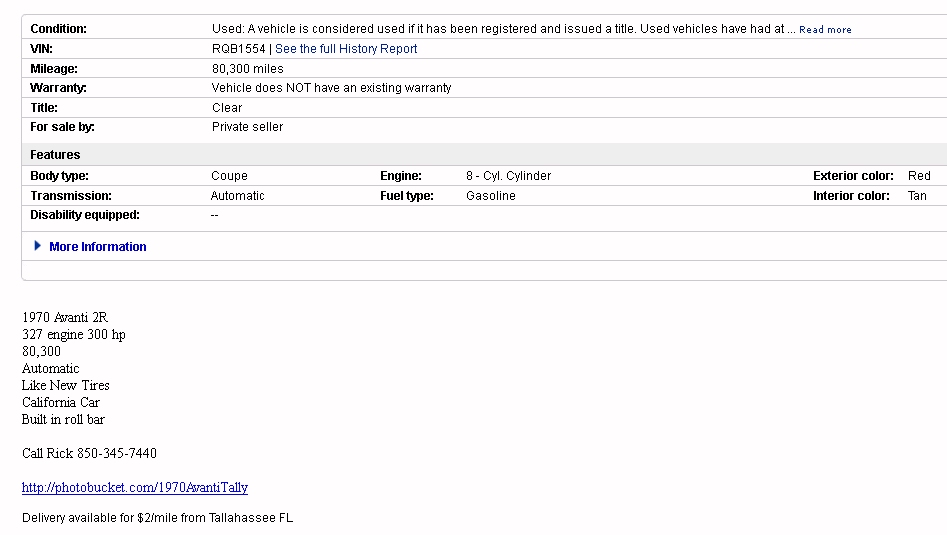Screen dimensions: 947x535
Task: Click the Automatic value in Transmission row
Action: (x=237, y=196)
